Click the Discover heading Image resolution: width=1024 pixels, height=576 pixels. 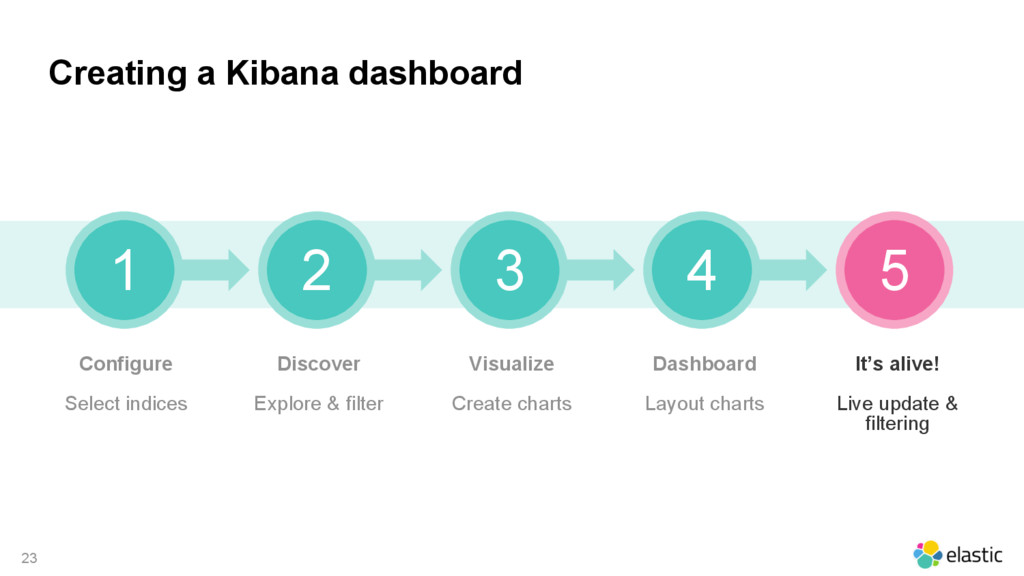319,364
